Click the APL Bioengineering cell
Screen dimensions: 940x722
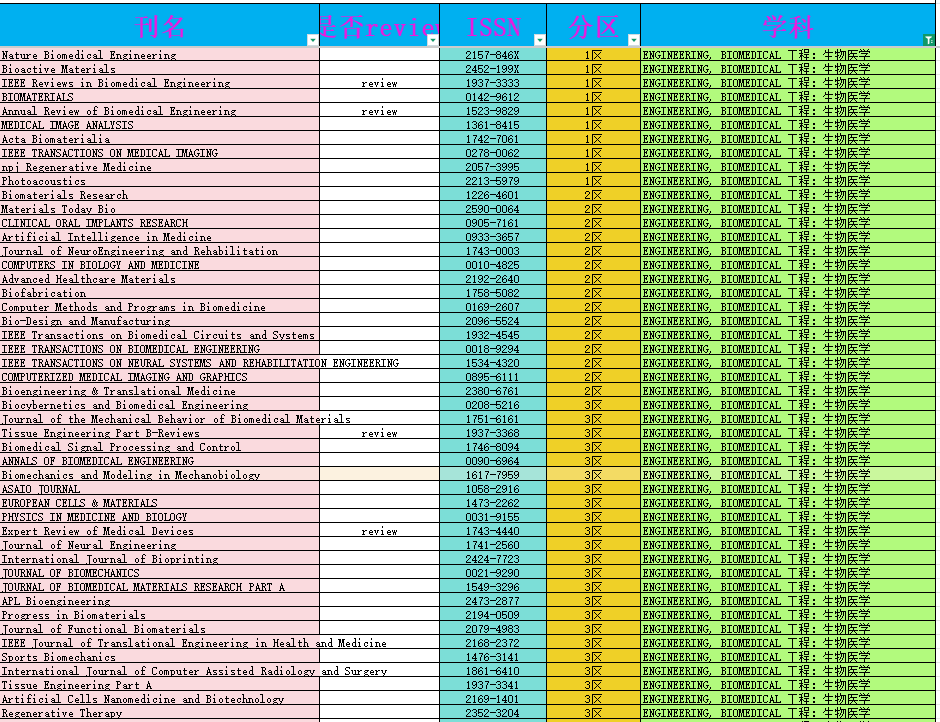coord(159,600)
